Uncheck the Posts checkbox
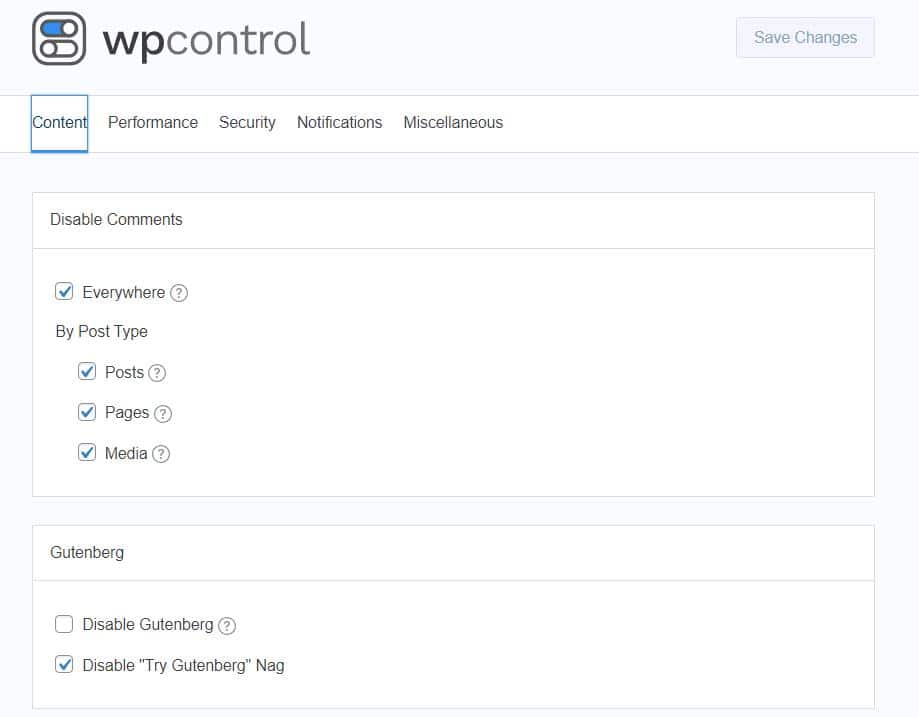This screenshot has width=919, height=717. (x=87, y=371)
